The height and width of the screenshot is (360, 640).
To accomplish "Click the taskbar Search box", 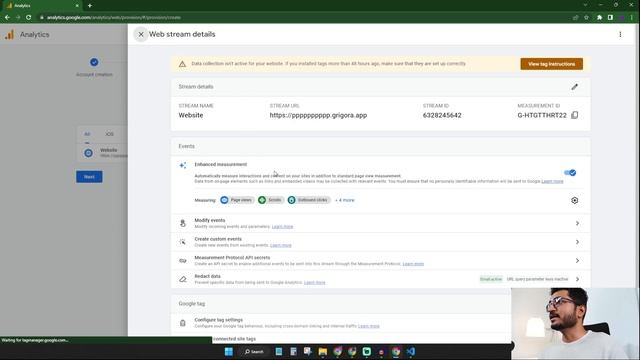I will 254,351.
